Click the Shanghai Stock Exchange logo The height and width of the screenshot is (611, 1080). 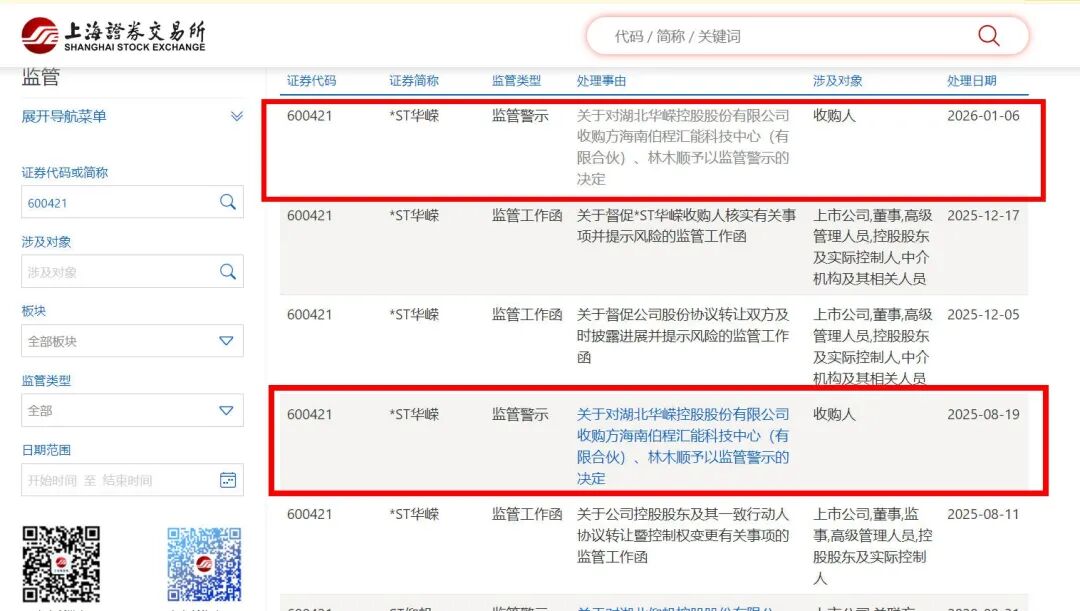114,36
